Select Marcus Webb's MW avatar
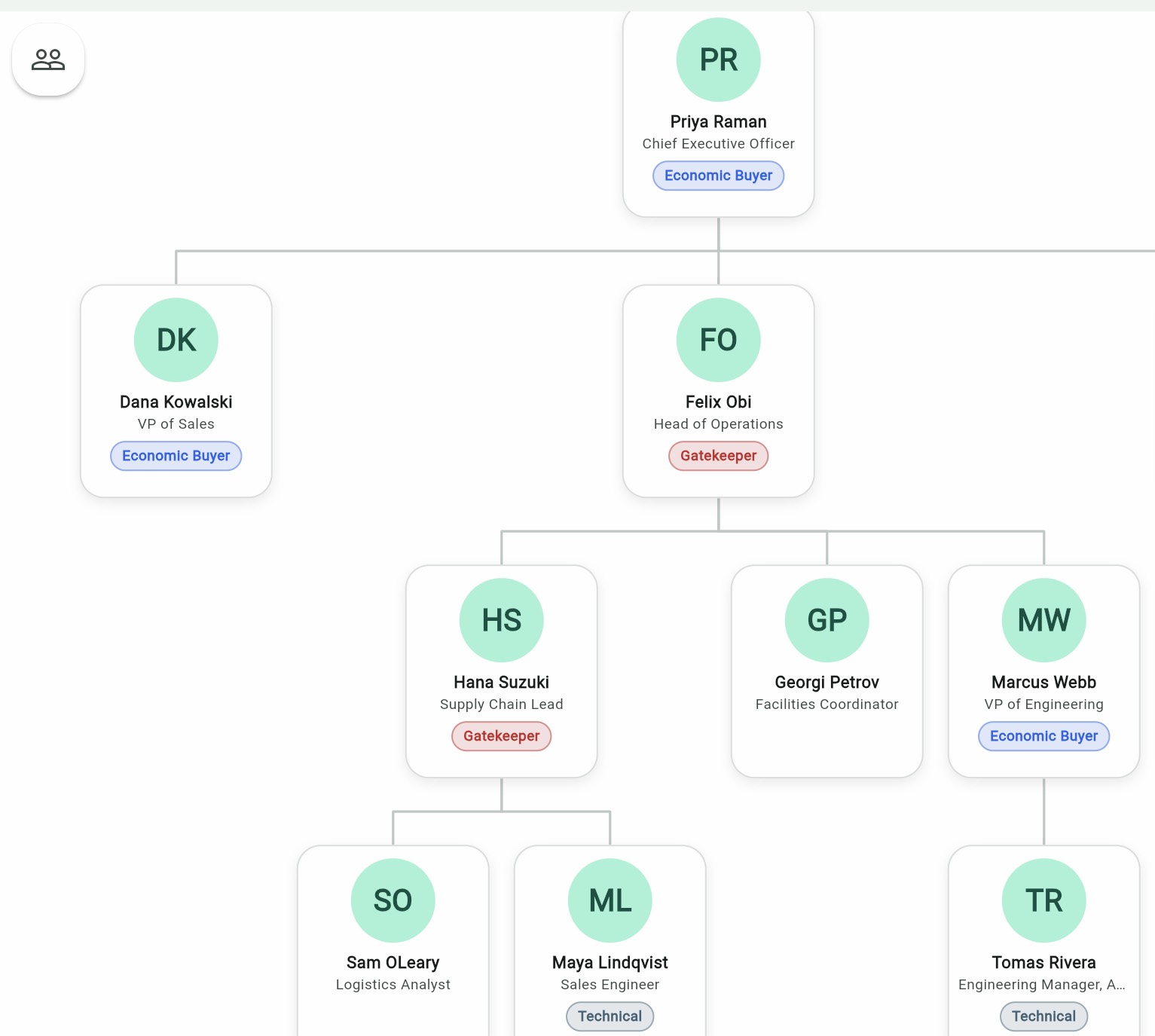The image size is (1155, 1036). coord(1044,620)
